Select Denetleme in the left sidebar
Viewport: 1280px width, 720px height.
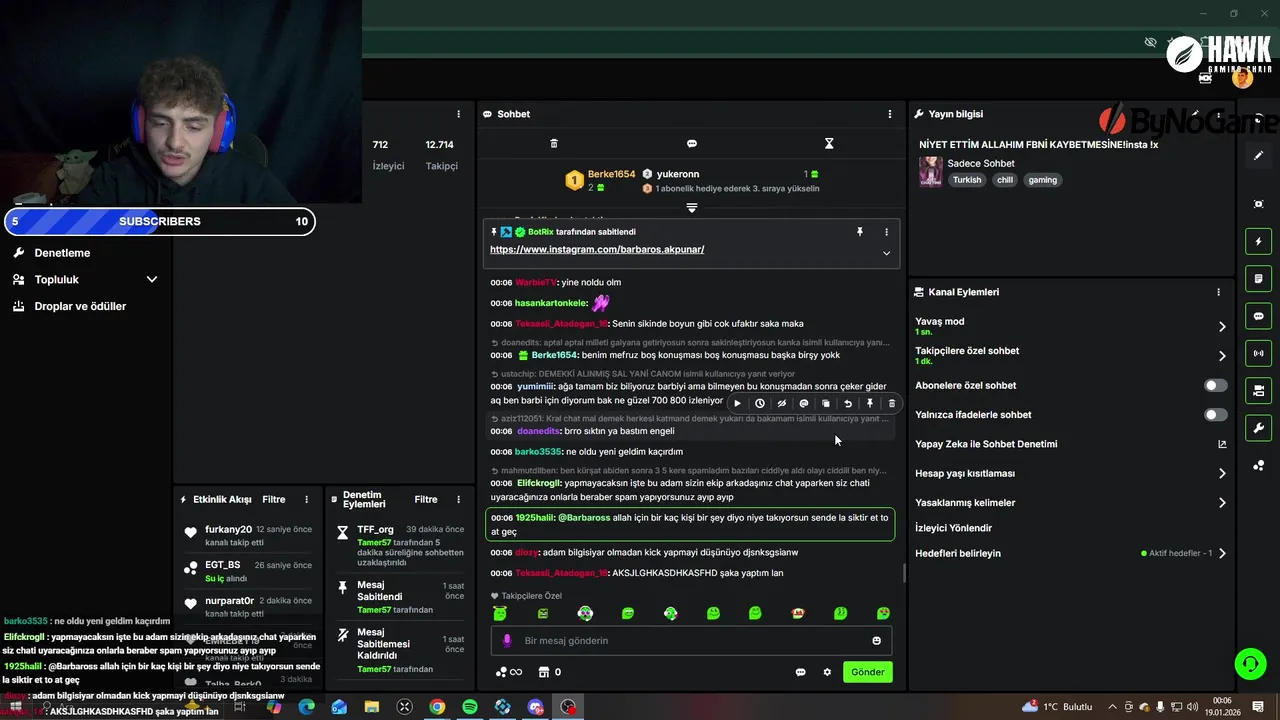point(62,253)
